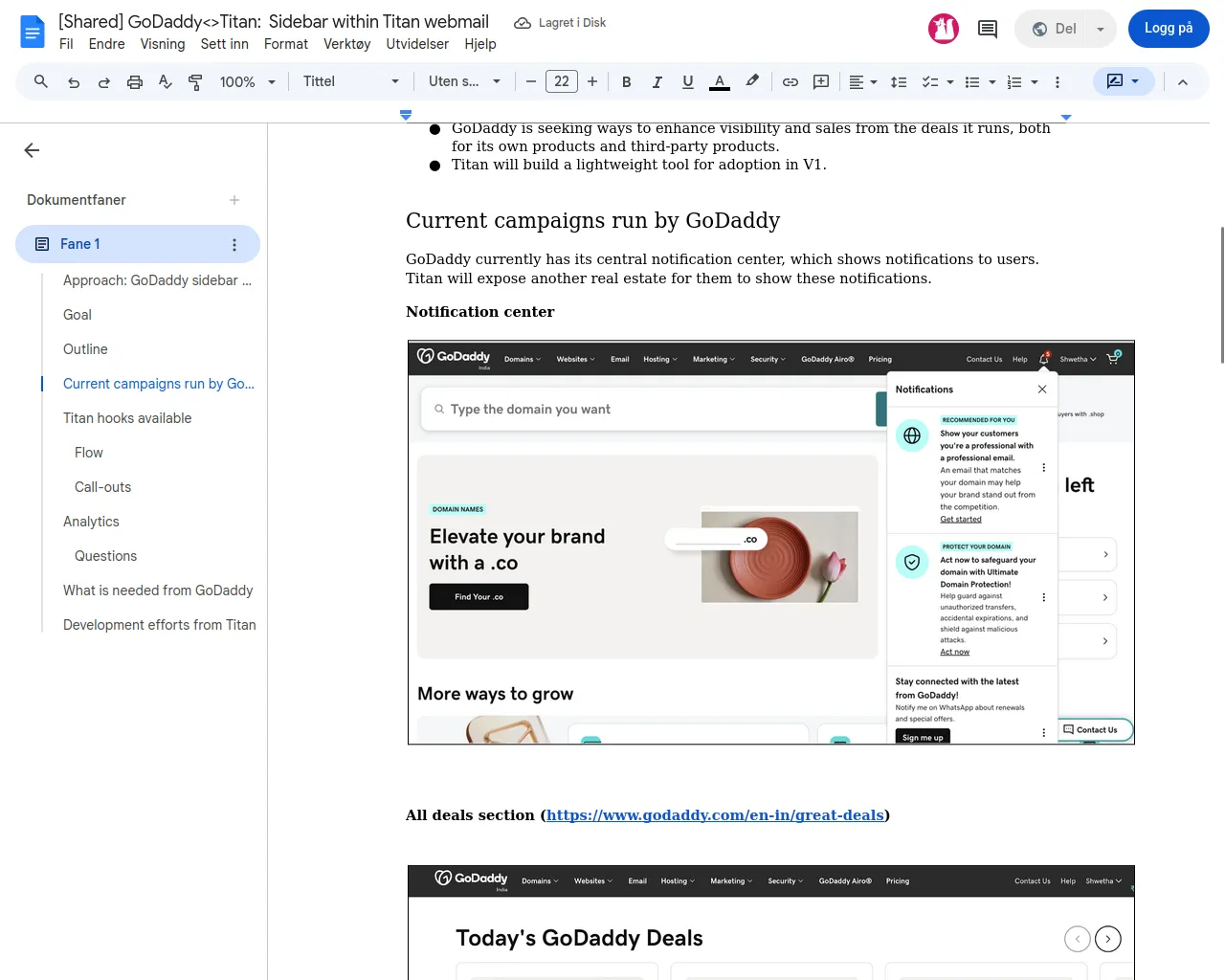
Task: Open the godaddy.com great-deals hyperlink
Action: pos(715,815)
